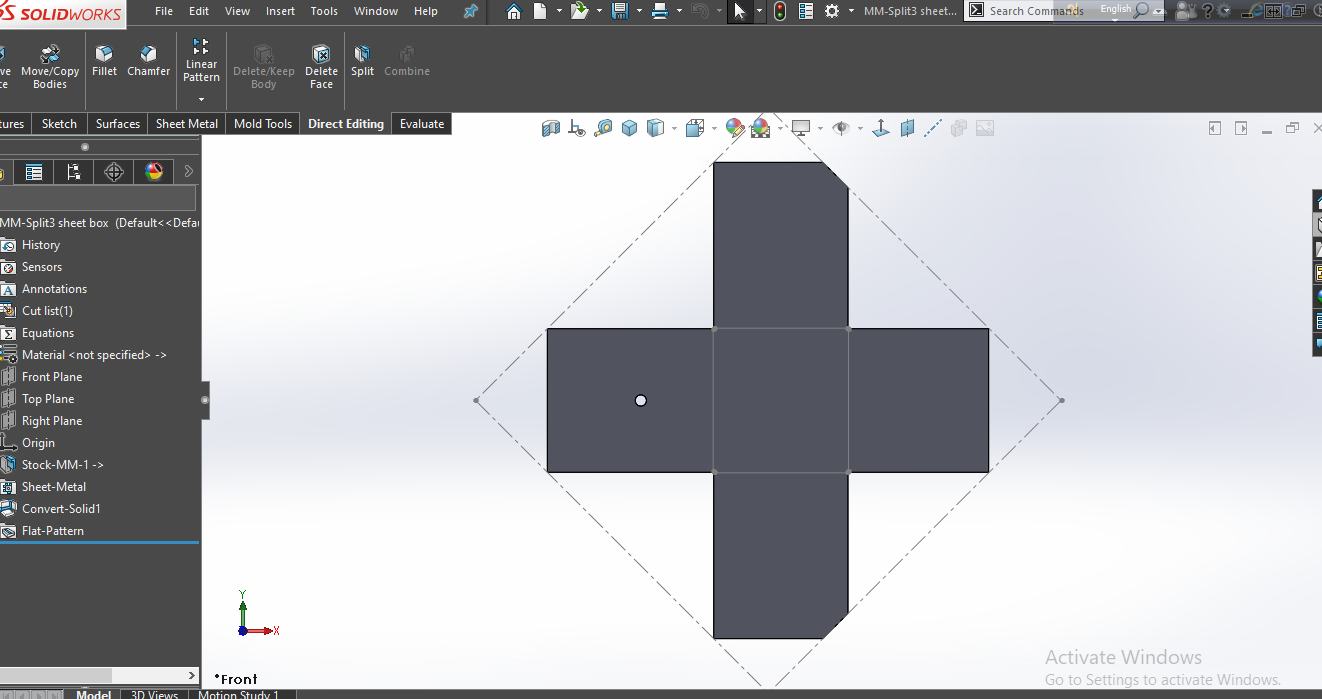Toggle Hide/Show Items eye icon
The image size is (1322, 699).
(840, 128)
